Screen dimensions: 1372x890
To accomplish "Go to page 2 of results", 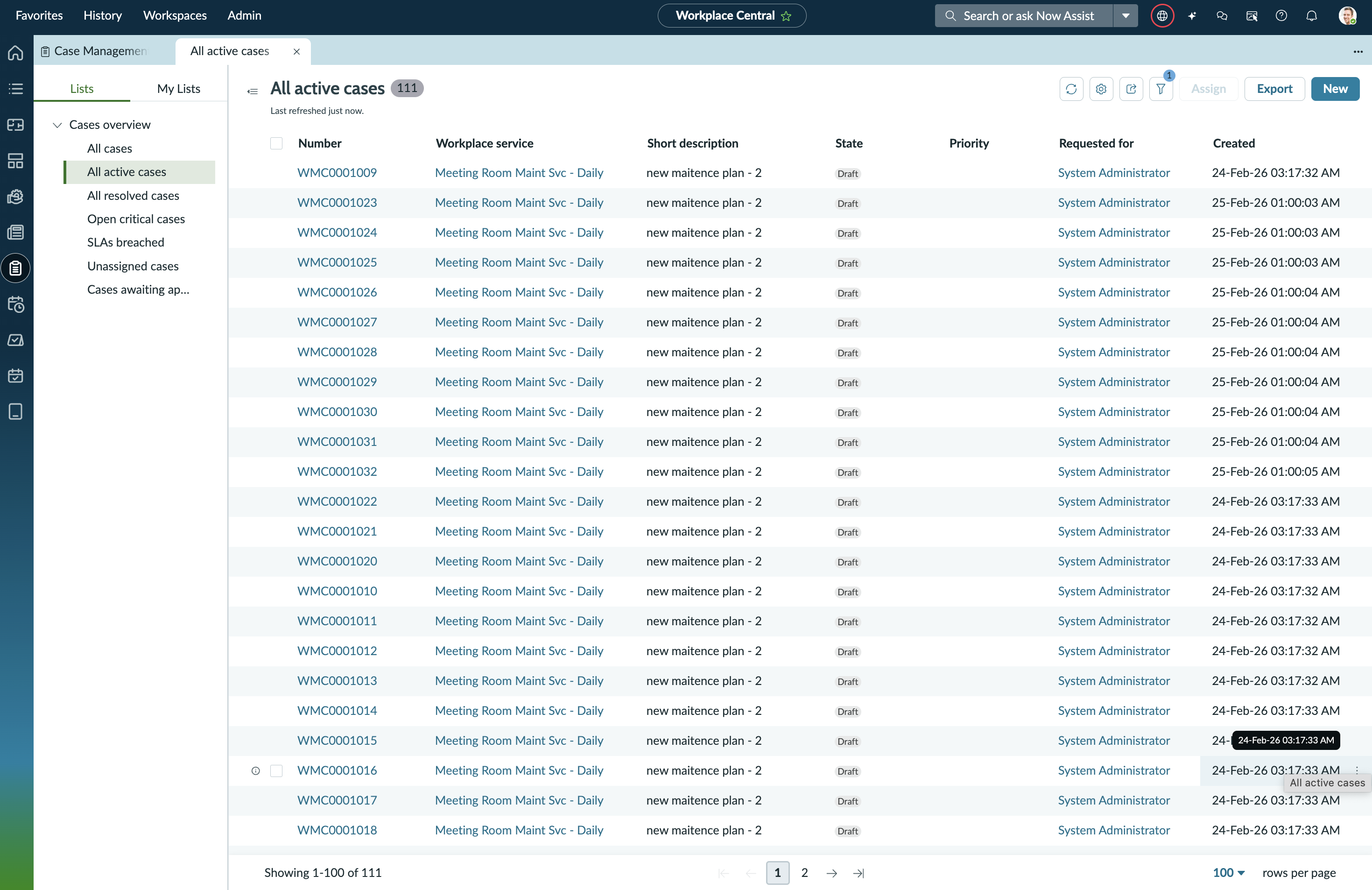I will tap(805, 873).
